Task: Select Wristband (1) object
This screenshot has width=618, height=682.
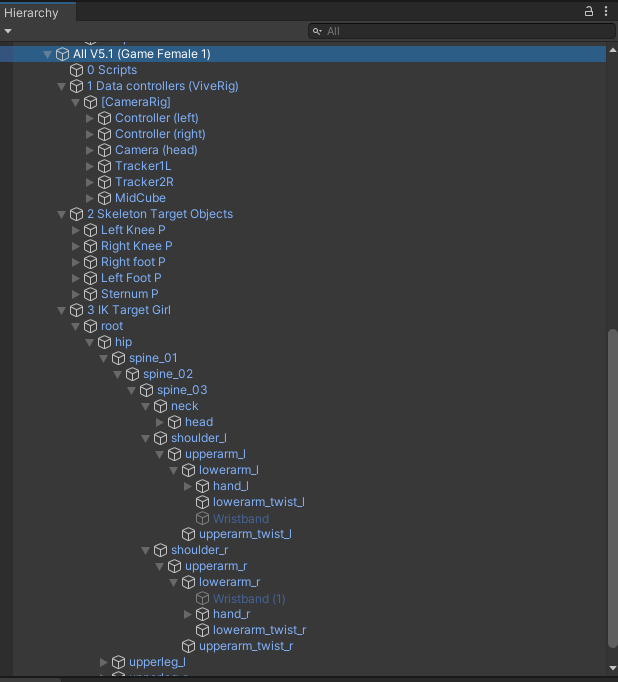Action: [x=249, y=598]
